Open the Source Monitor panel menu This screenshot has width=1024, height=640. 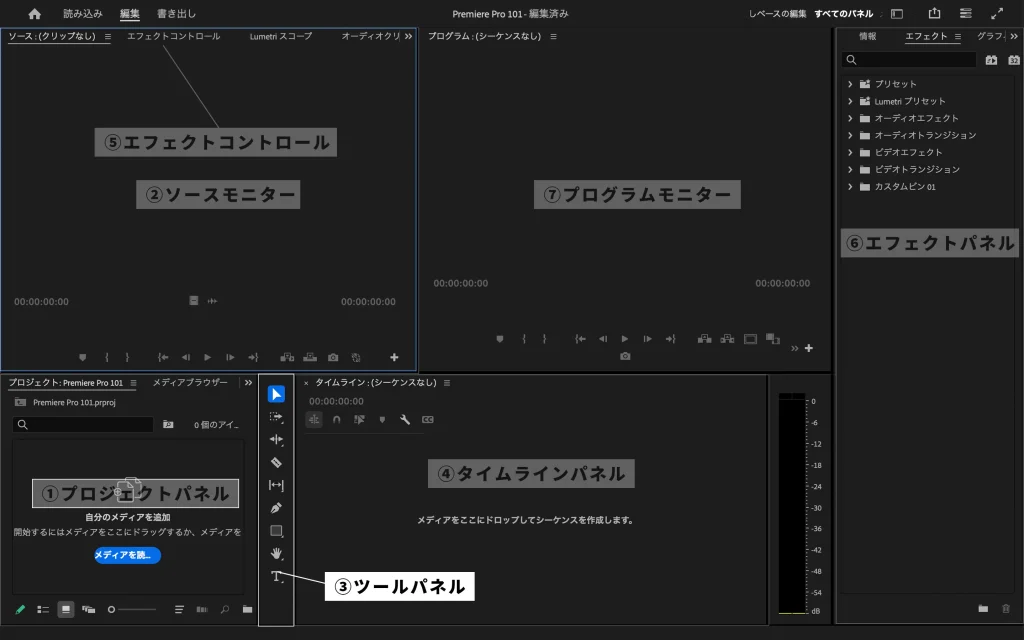105,35
